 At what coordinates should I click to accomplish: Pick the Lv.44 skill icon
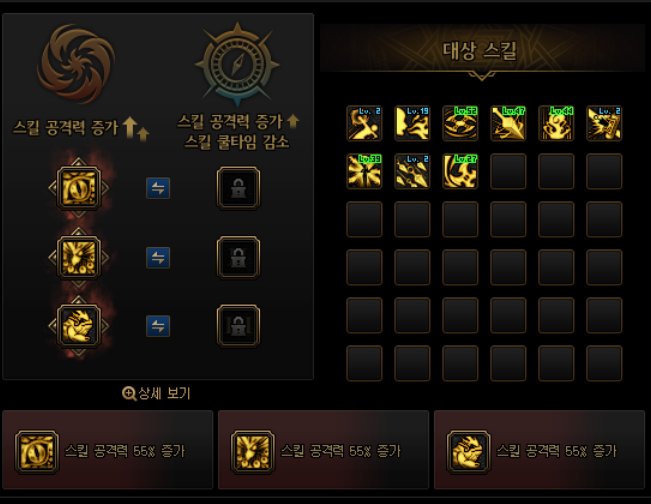click(556, 123)
